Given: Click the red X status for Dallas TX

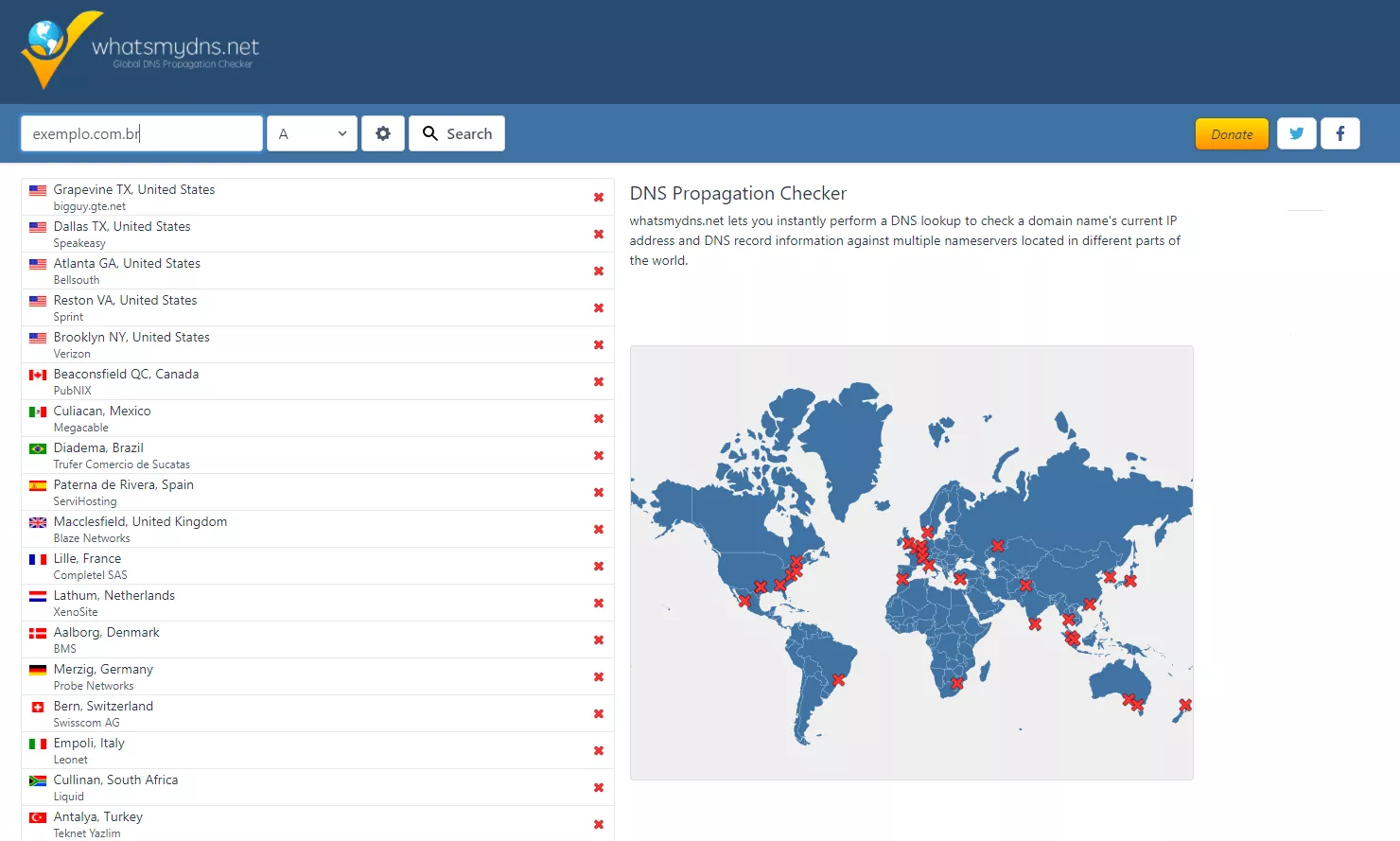Looking at the screenshot, I should 599,234.
